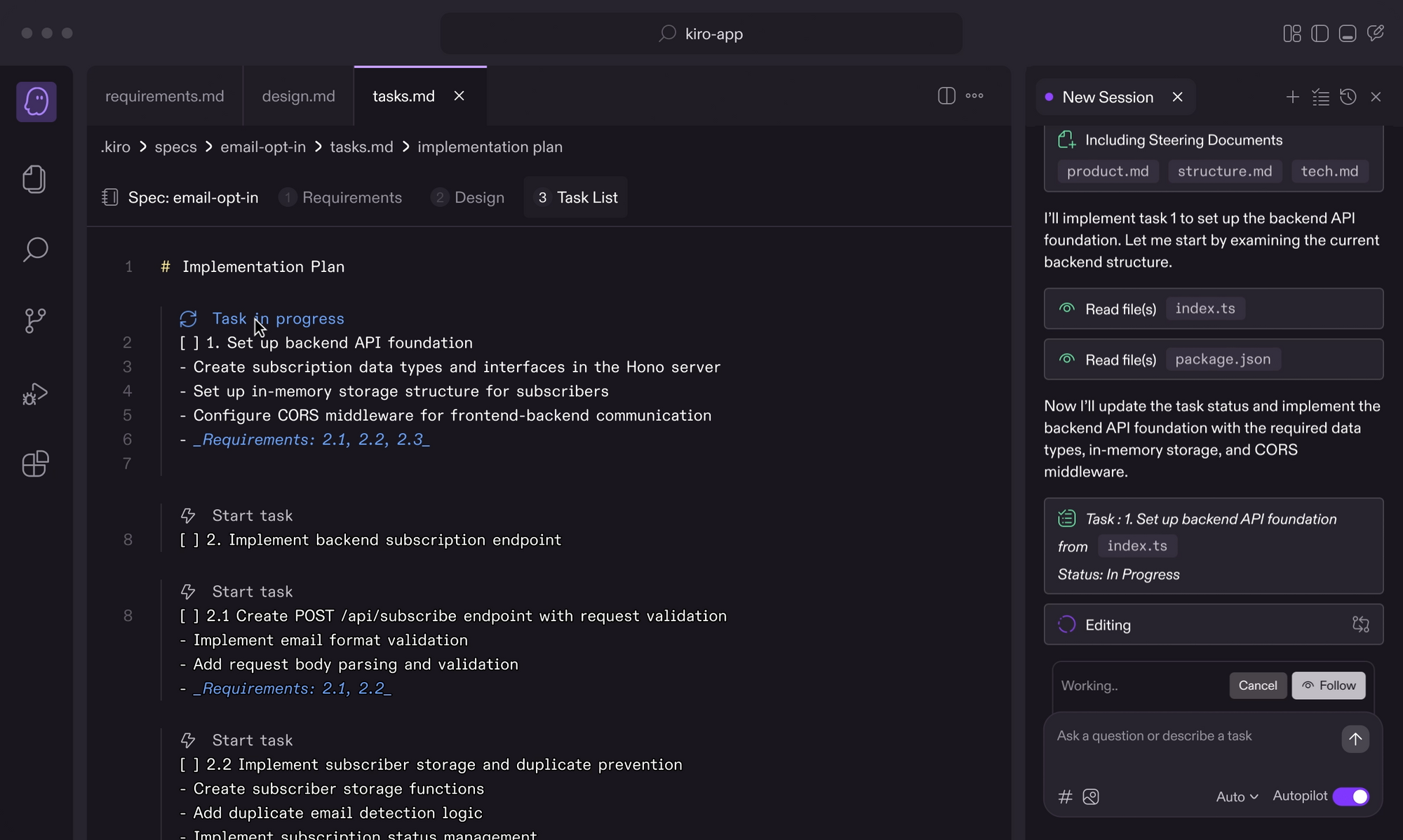
Task: Open the Auto model dropdown
Action: tap(1237, 797)
